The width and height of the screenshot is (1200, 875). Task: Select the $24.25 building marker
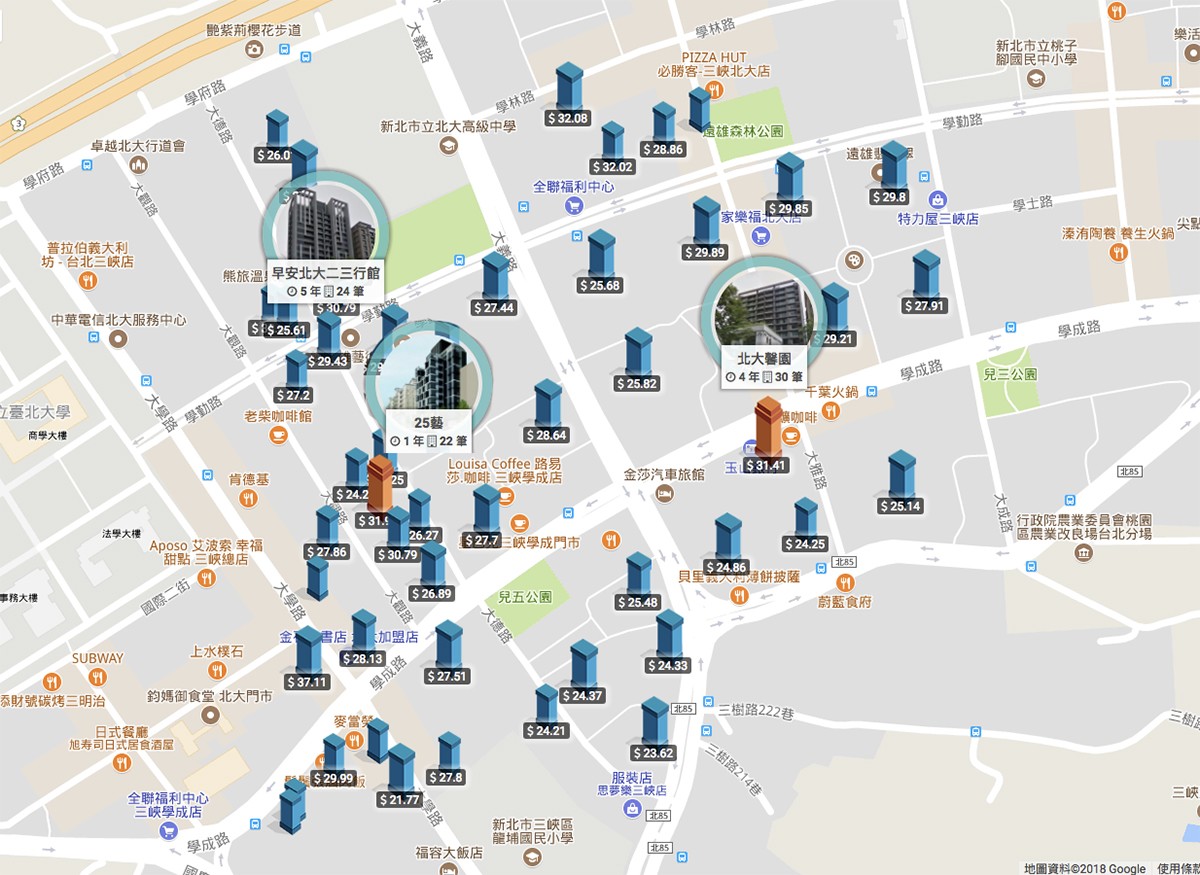tap(805, 526)
